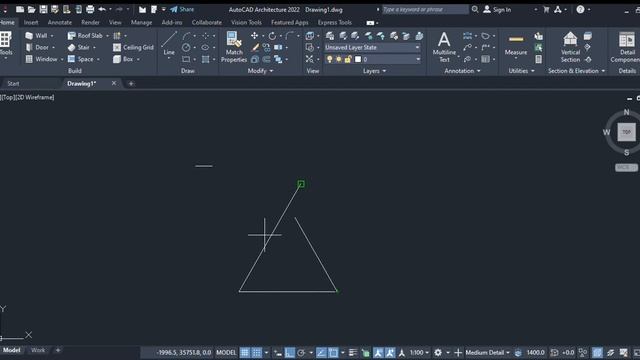Screen dimensions: 640x360
Task: Select the Rectangle draw tool
Action: click(186, 59)
